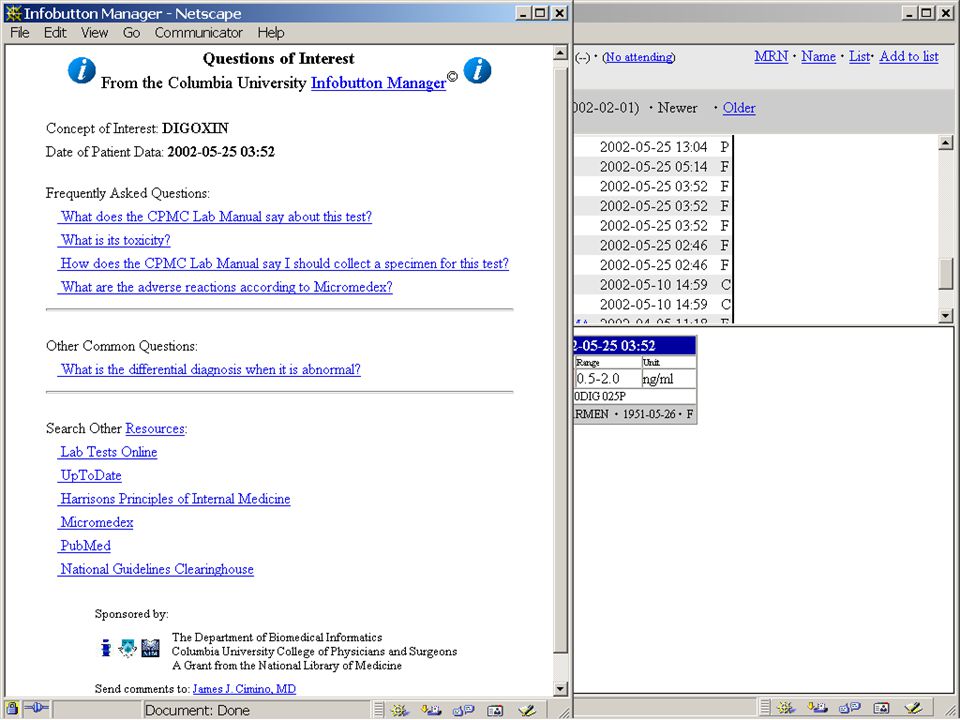Click the 'No attending' link in right window
The image size is (960, 720).
coord(639,57)
